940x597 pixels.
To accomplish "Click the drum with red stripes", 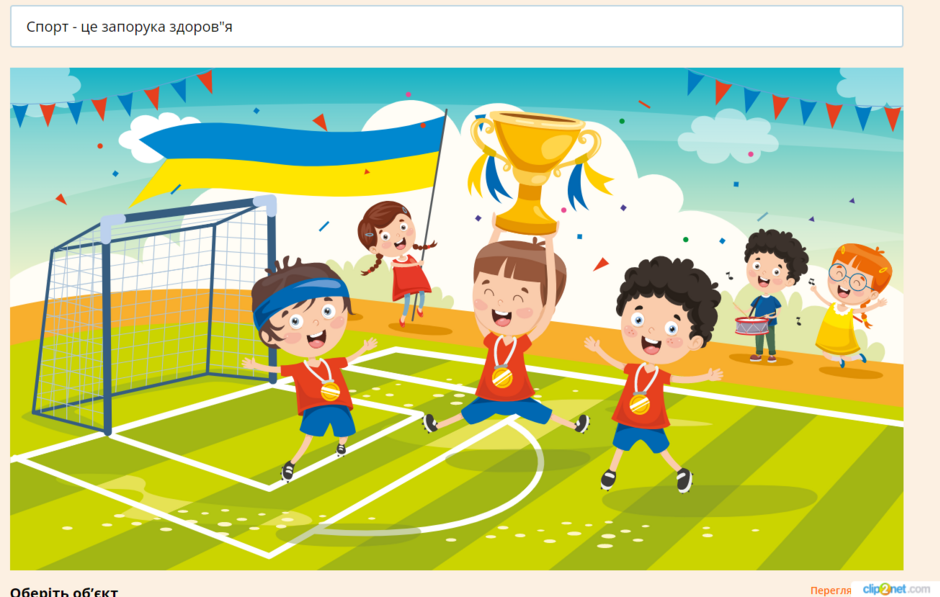I will (752, 326).
